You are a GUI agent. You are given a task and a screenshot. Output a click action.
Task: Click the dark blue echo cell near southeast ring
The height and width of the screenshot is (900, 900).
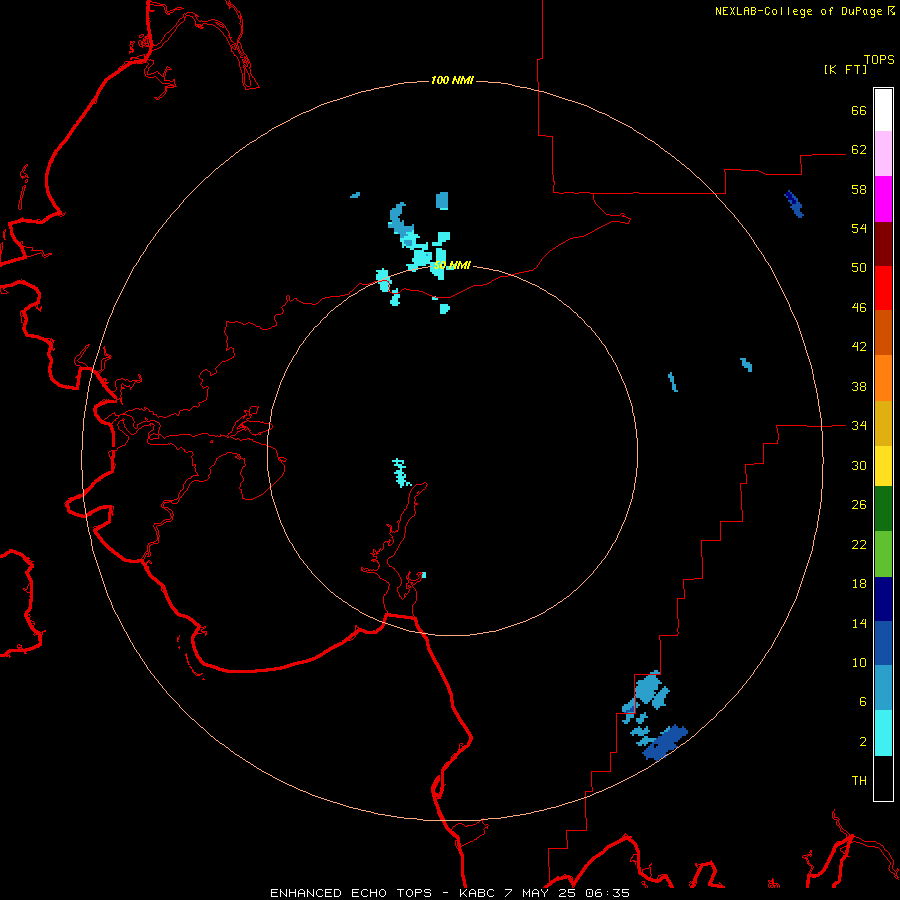(x=665, y=742)
